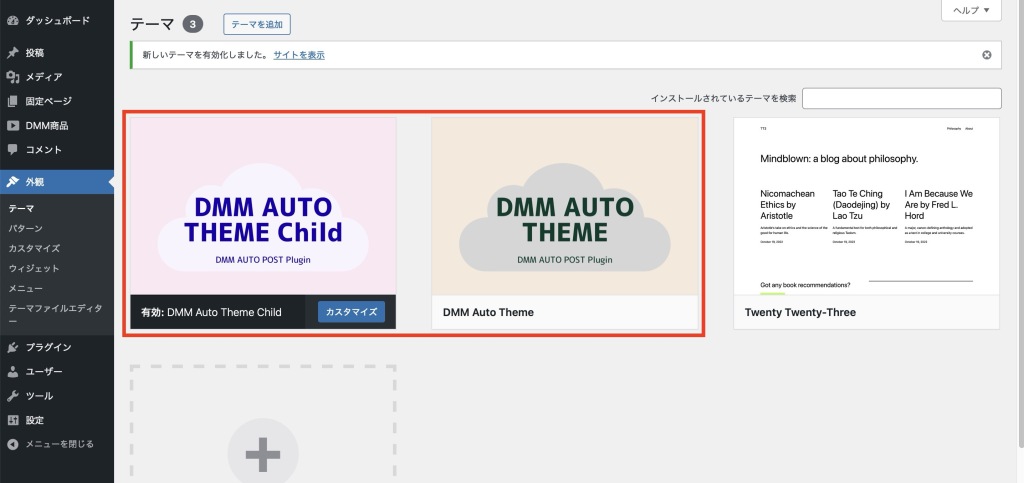The width and height of the screenshot is (1024, 483).
Task: Open the メディア menu label
Action: [44, 77]
